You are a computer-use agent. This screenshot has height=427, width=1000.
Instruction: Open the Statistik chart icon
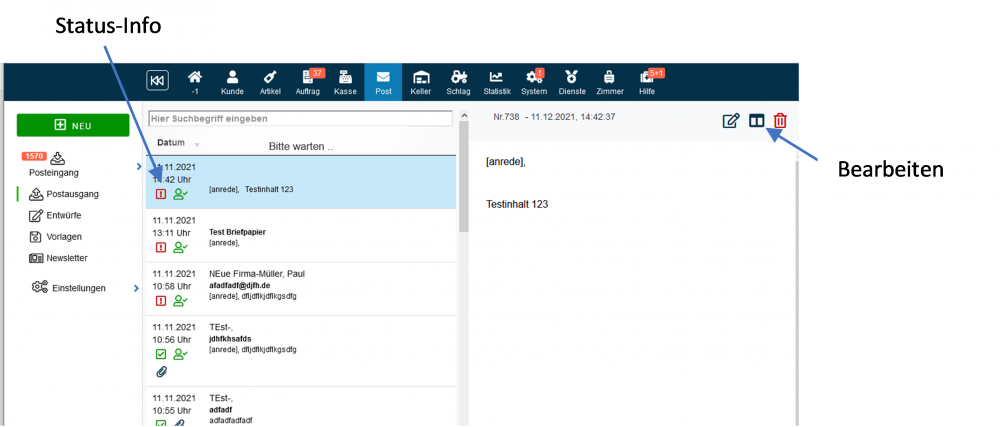tap(496, 82)
